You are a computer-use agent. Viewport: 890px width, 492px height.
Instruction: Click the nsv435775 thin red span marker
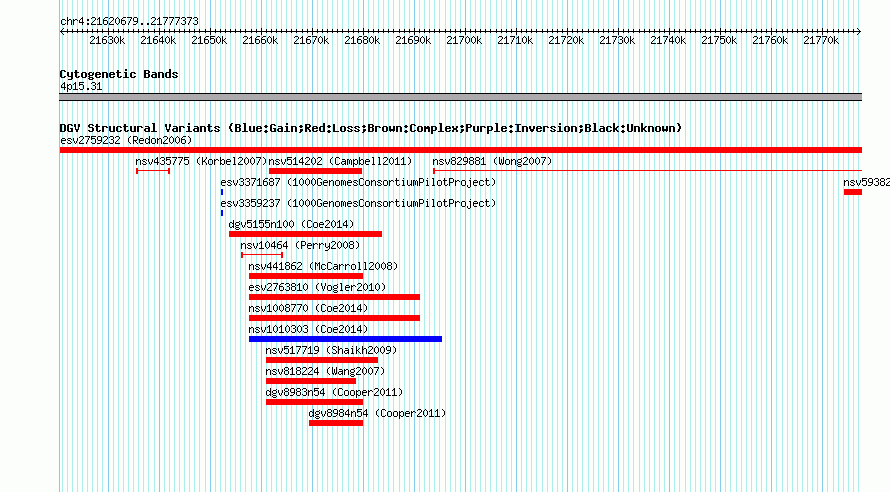(x=153, y=171)
